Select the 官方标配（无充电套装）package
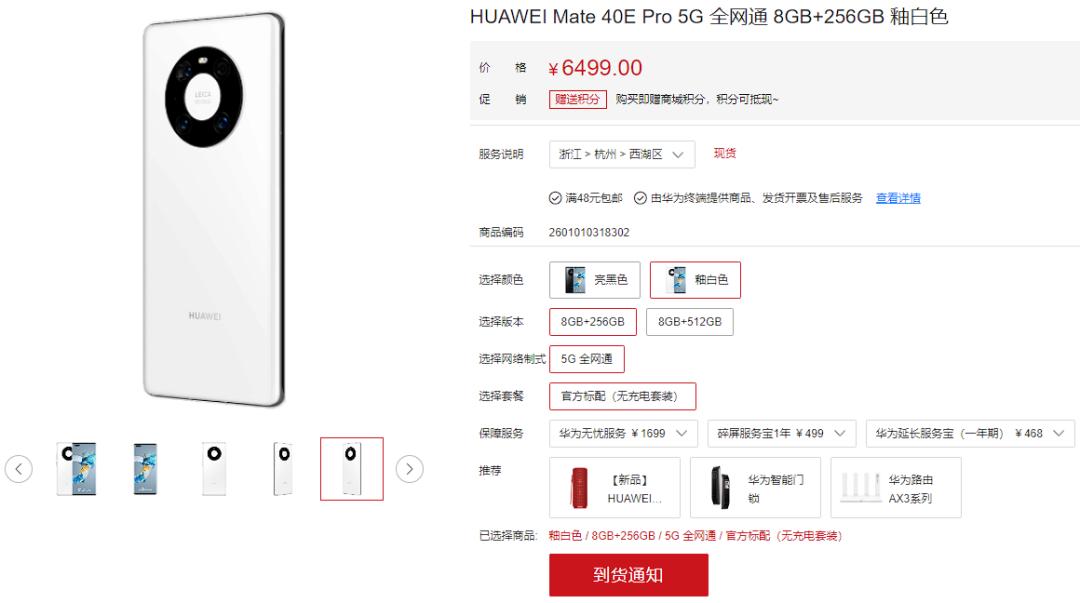Image resolution: width=1080 pixels, height=603 pixels. (x=623, y=396)
